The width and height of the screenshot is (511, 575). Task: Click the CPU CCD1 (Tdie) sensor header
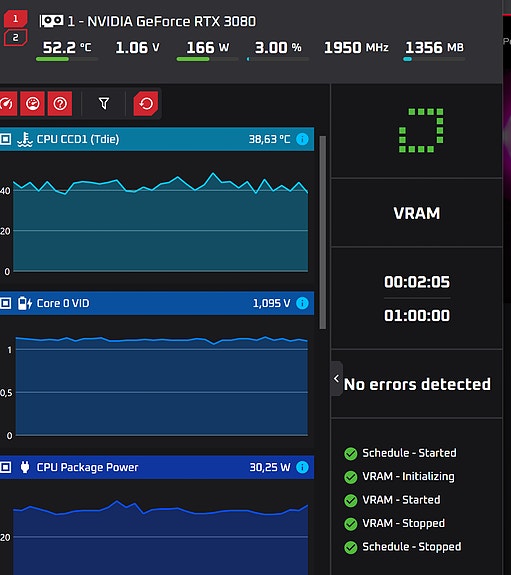157,139
